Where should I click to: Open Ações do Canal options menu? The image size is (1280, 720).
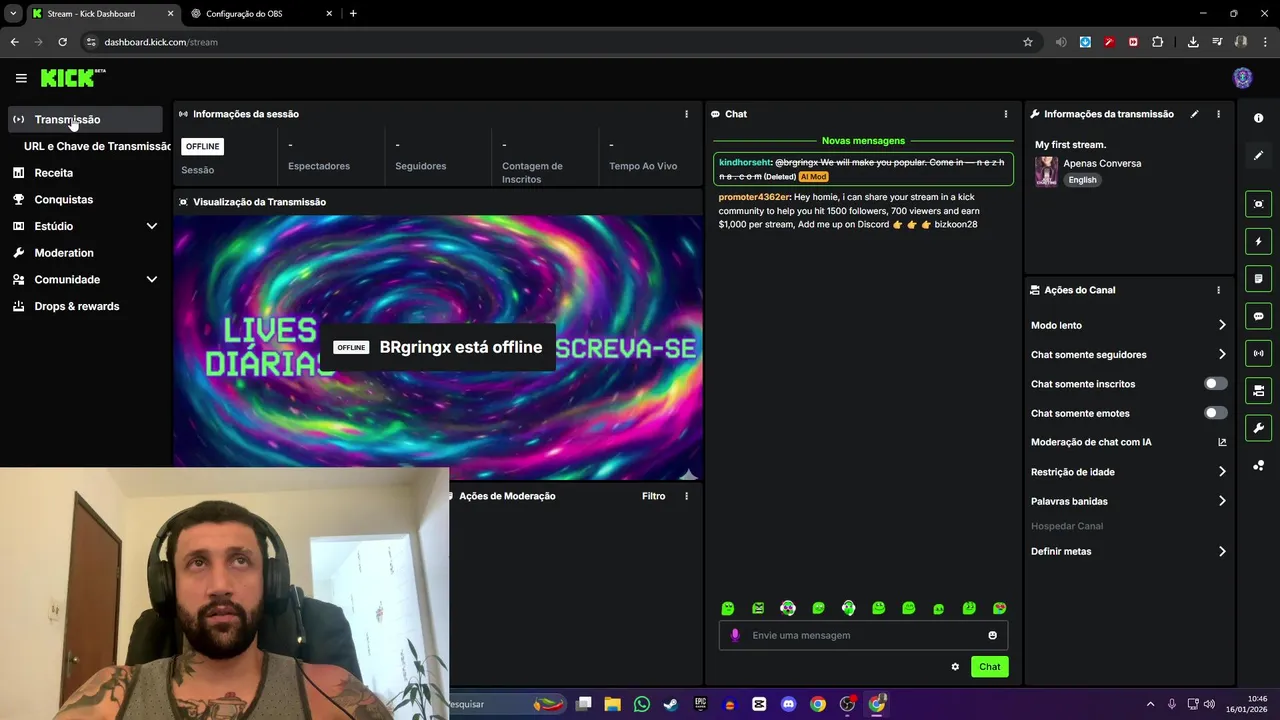coord(1218,290)
